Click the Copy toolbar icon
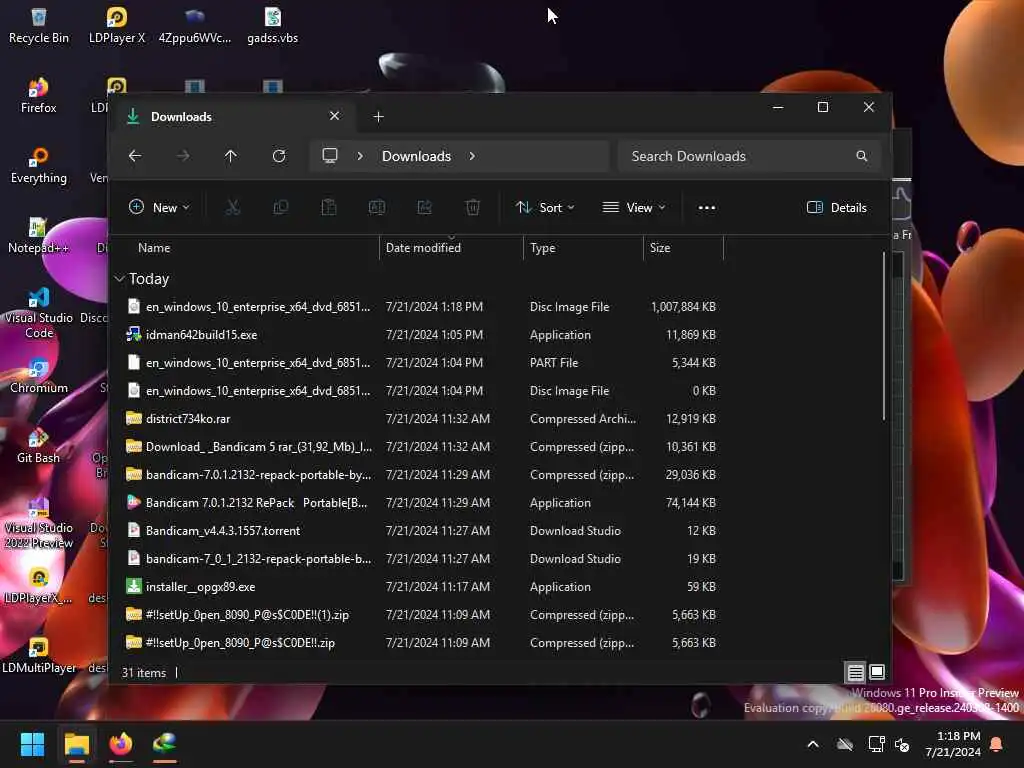1024x768 pixels. pos(281,208)
